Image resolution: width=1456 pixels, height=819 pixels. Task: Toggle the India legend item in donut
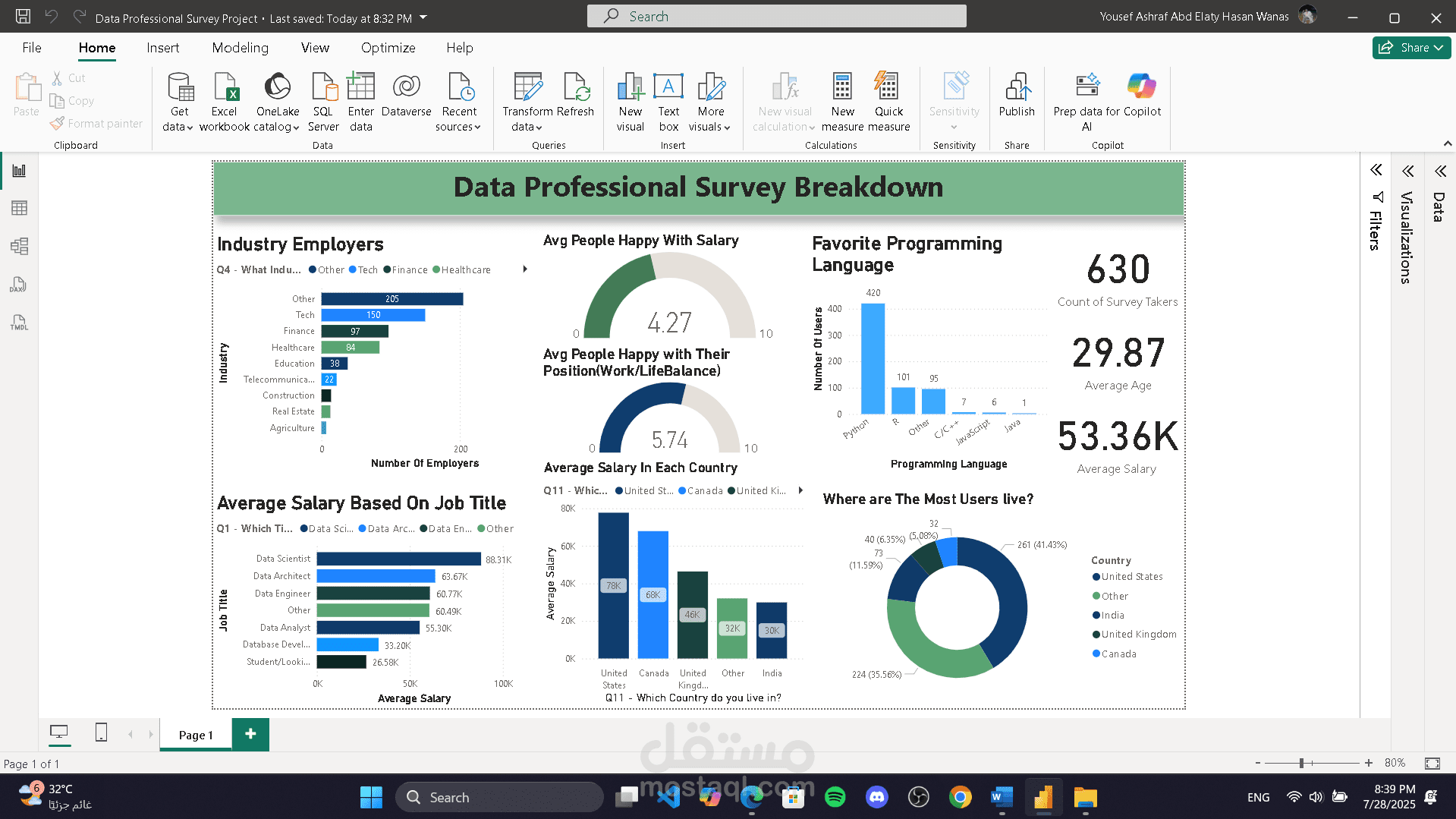tap(1108, 615)
